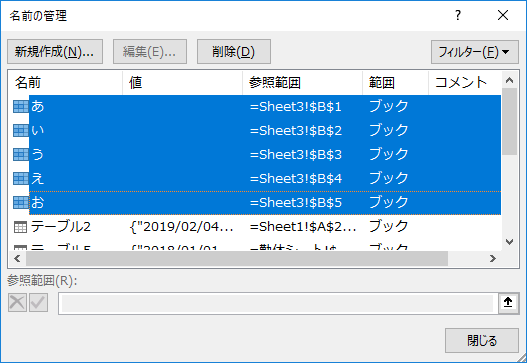Click the cancel X icon for 参照範囲

(17, 302)
